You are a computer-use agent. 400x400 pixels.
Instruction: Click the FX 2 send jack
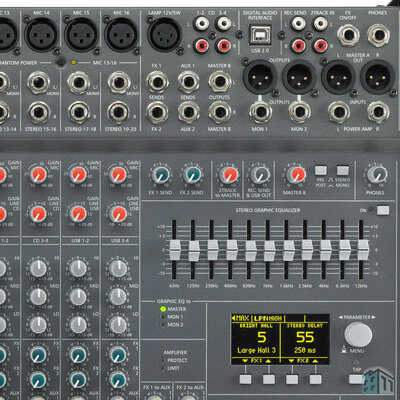pos(157,112)
